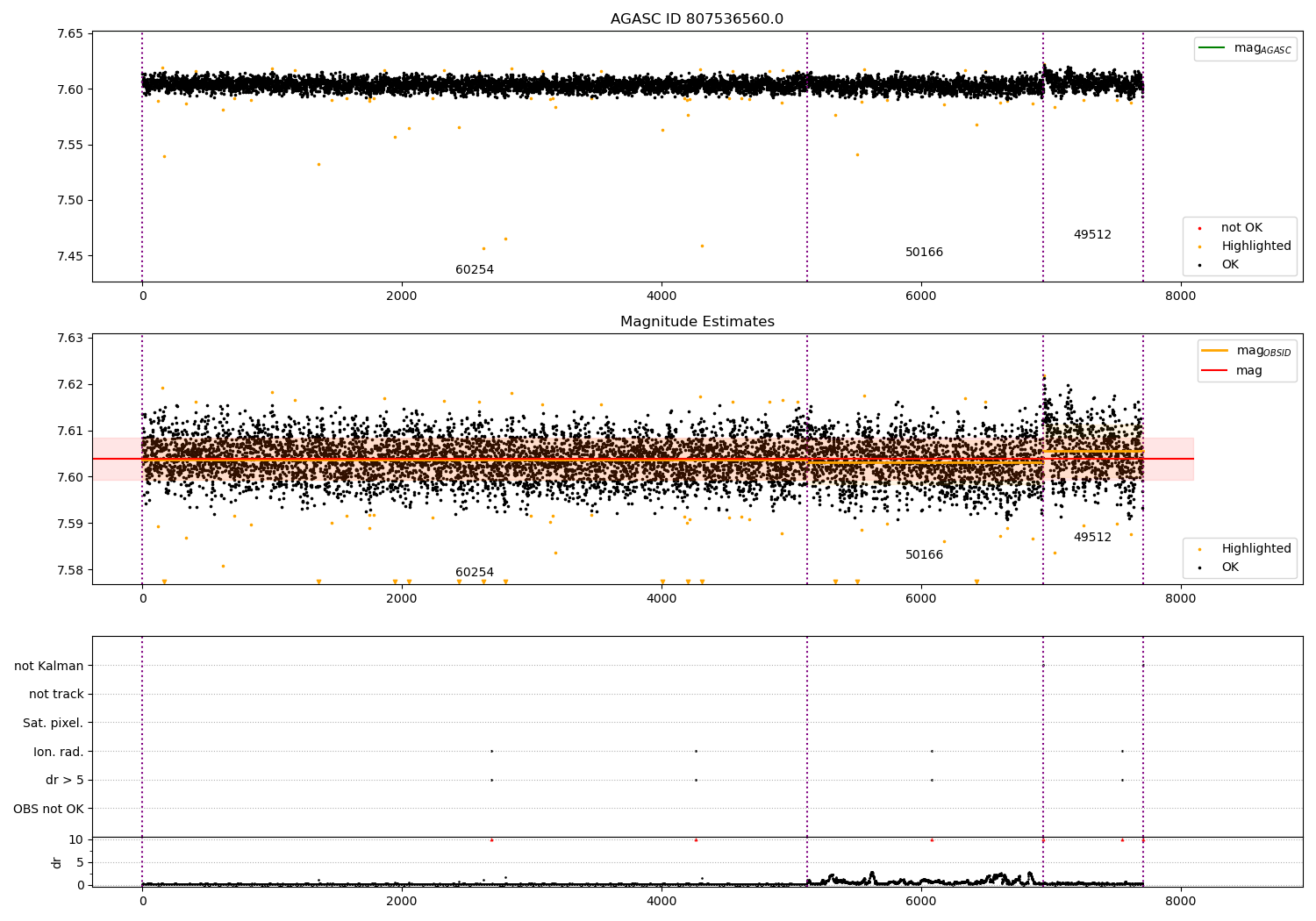The height and width of the screenshot is (921, 1316).
Task: Click the 'not OK' legend entry
Action: pos(1241,228)
